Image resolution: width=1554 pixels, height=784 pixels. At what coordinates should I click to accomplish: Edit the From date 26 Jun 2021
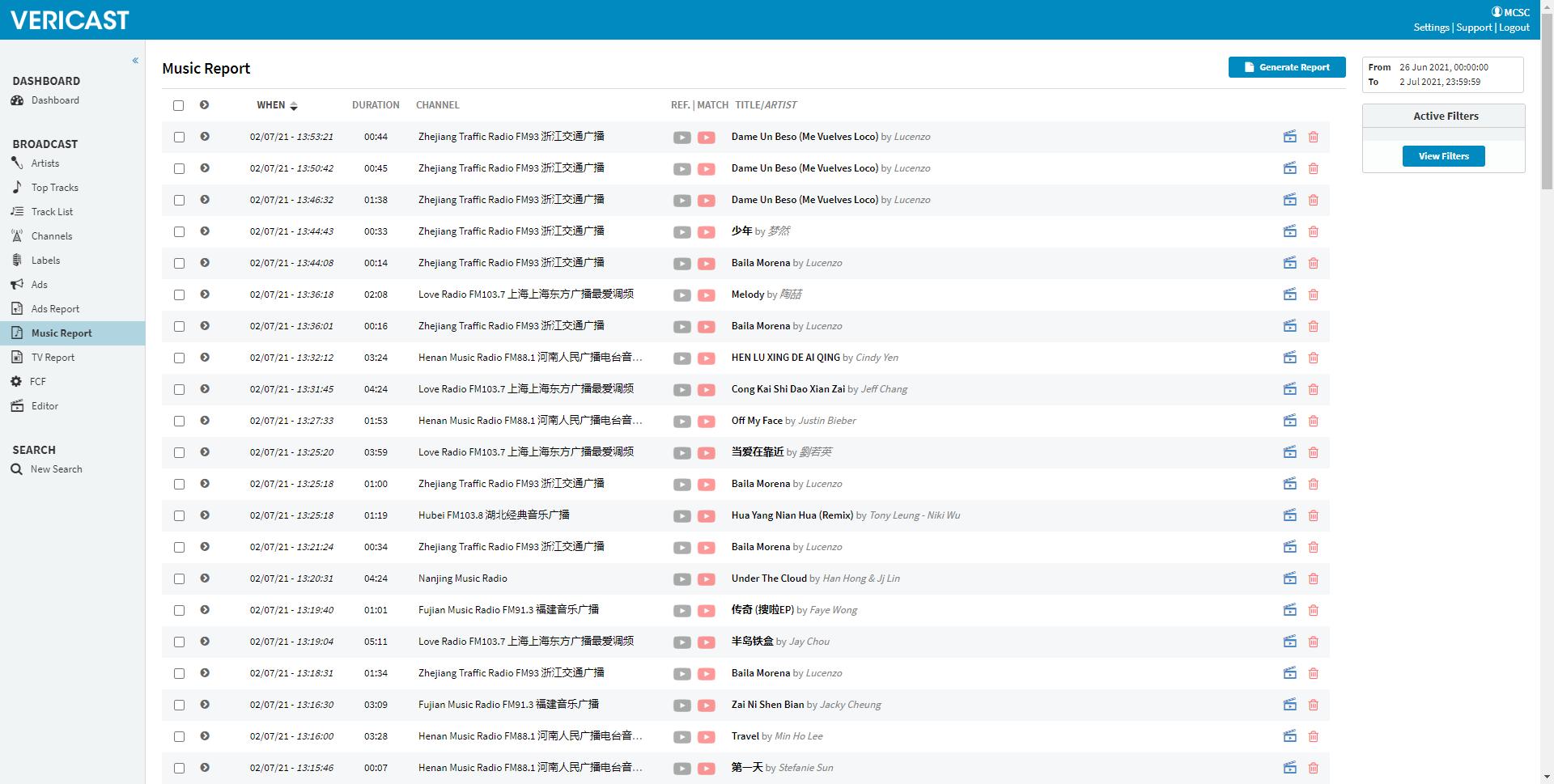tap(1444, 67)
